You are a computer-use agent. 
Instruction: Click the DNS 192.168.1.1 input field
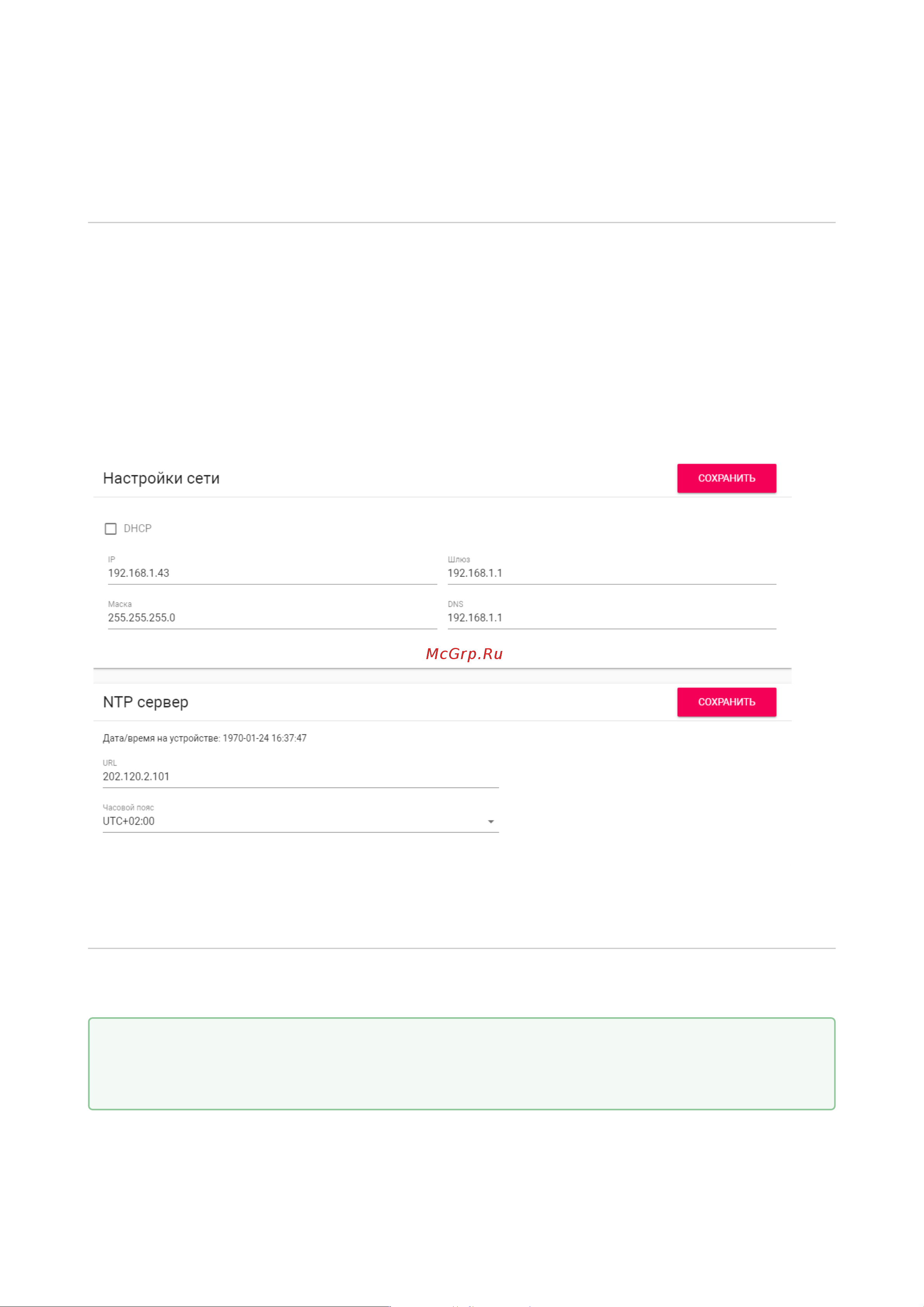(611, 618)
